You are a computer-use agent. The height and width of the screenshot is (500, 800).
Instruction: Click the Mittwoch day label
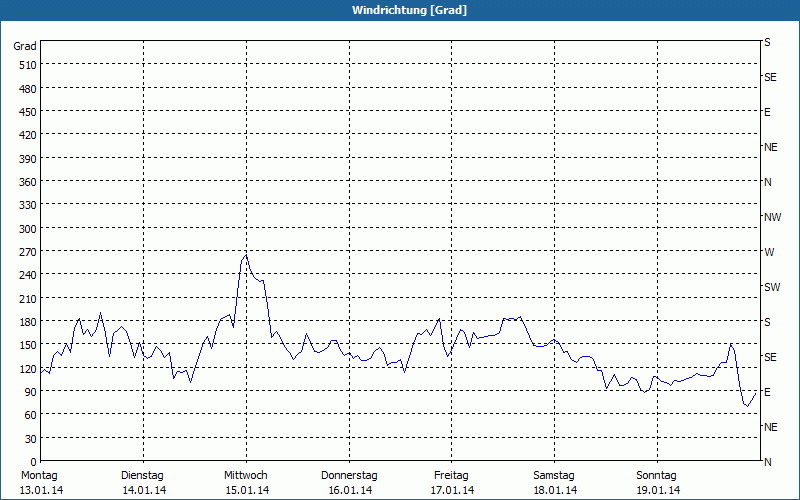click(x=245, y=475)
